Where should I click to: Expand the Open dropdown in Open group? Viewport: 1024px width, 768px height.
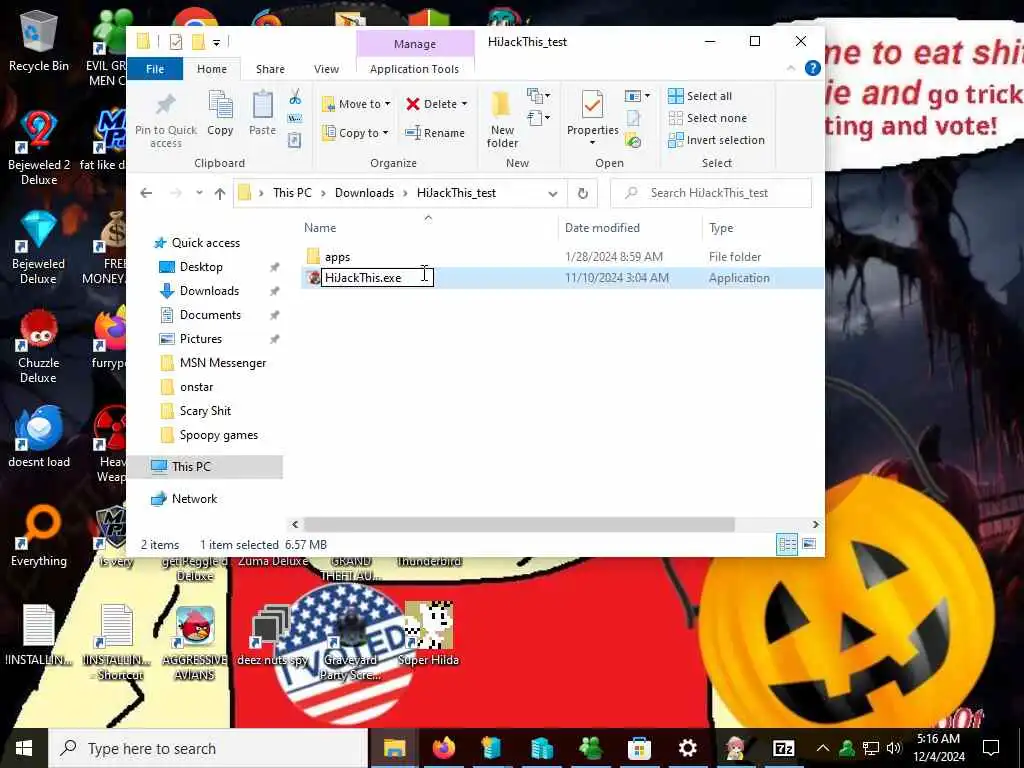pyautogui.click(x=637, y=96)
